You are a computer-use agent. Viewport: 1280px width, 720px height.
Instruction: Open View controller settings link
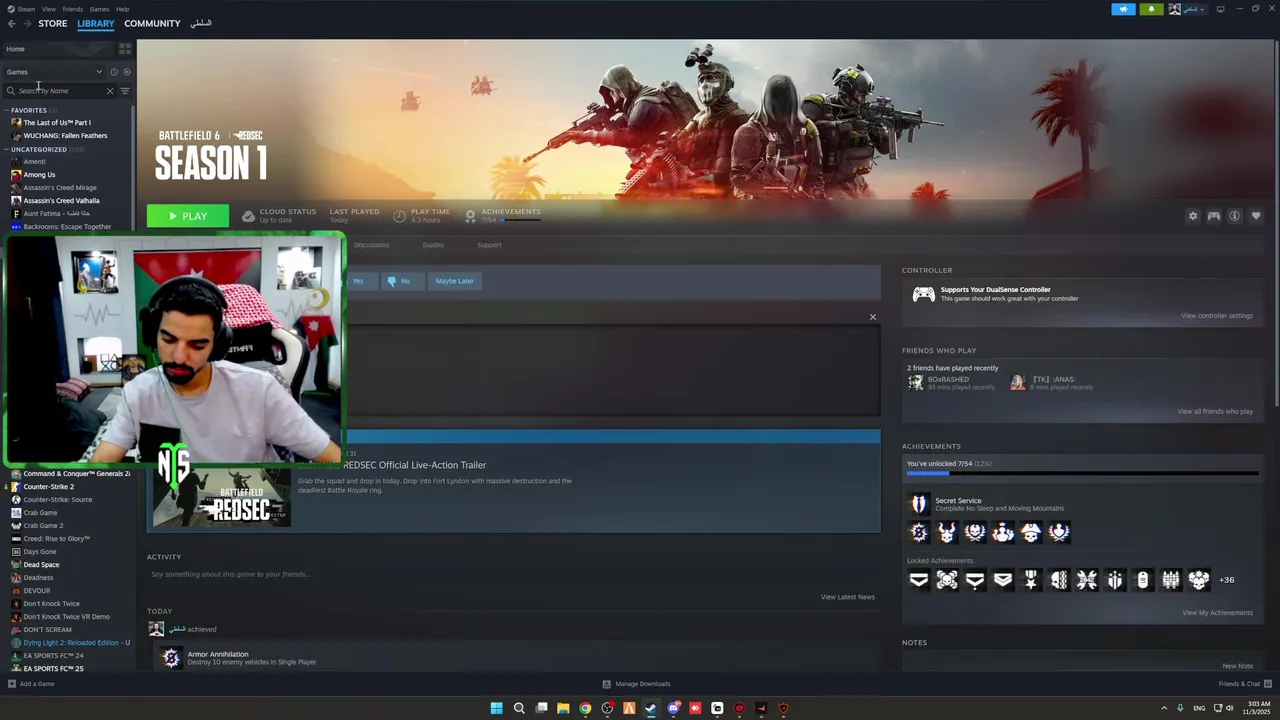point(1217,316)
